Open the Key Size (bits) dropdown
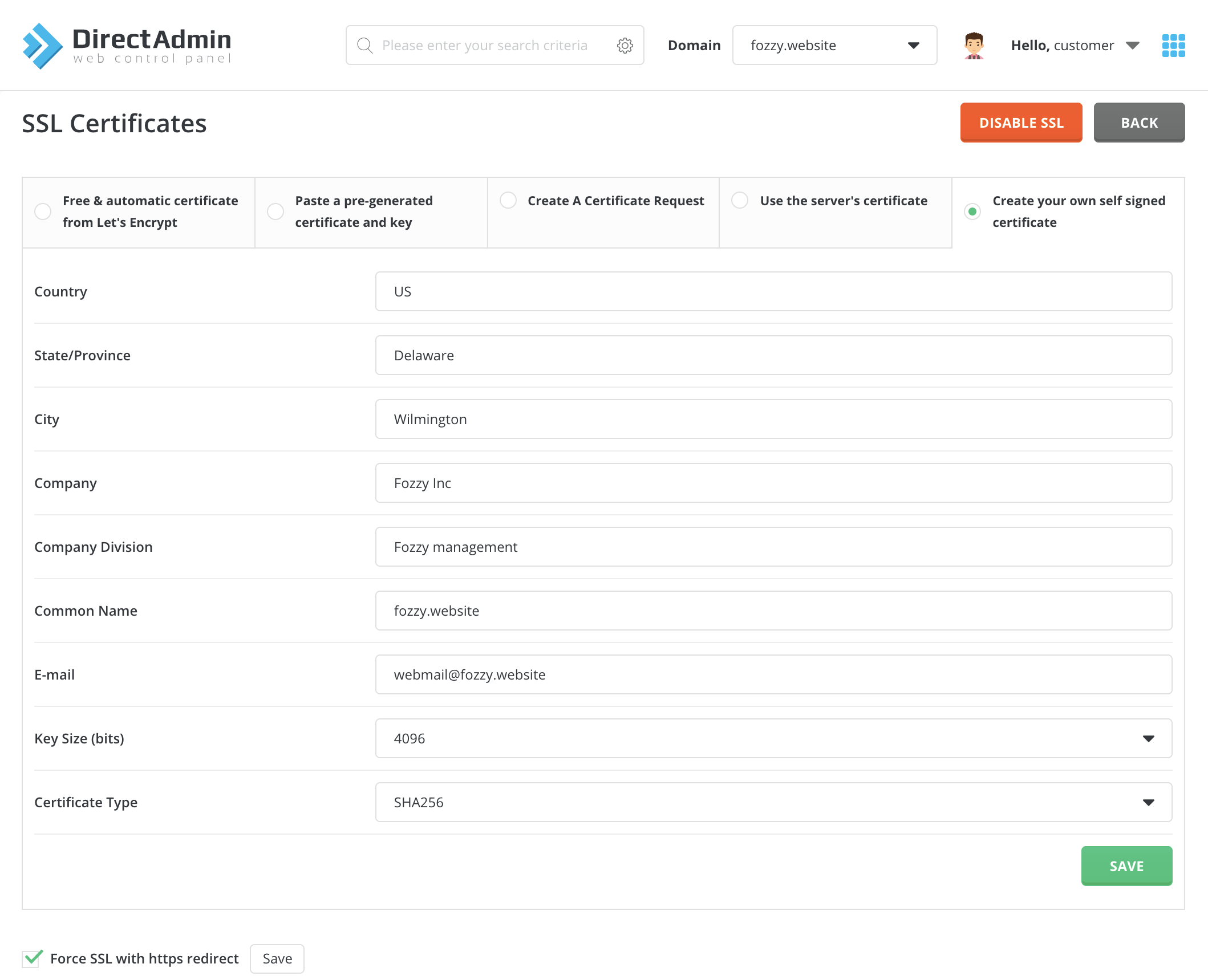Viewport: 1208px width, 980px height. tap(773, 738)
